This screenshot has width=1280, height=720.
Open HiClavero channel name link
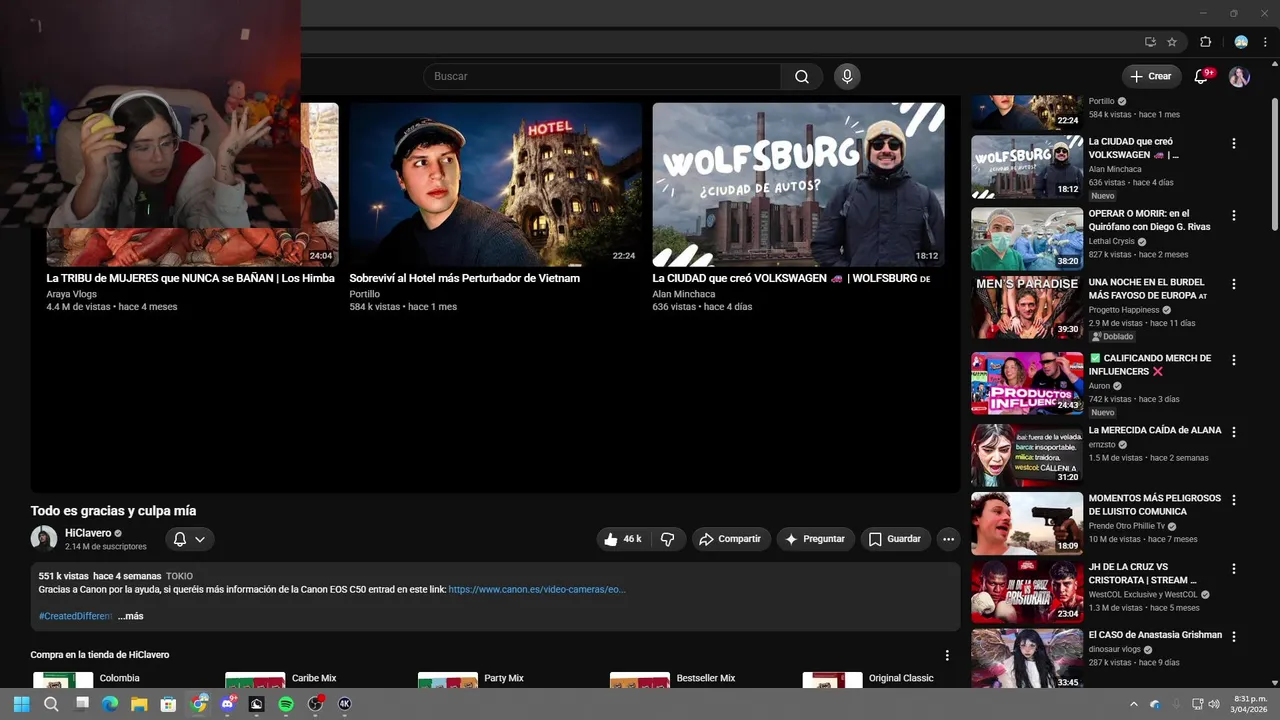pyautogui.click(x=88, y=533)
